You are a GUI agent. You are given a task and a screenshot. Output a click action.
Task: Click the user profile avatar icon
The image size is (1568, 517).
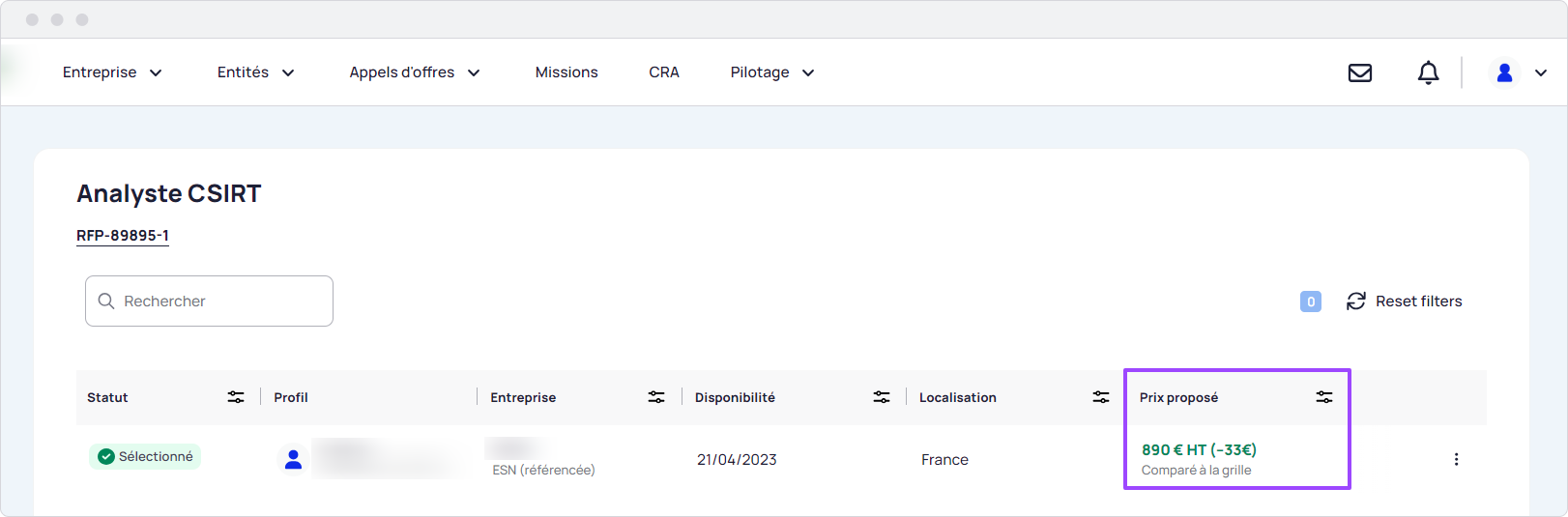(x=1504, y=72)
